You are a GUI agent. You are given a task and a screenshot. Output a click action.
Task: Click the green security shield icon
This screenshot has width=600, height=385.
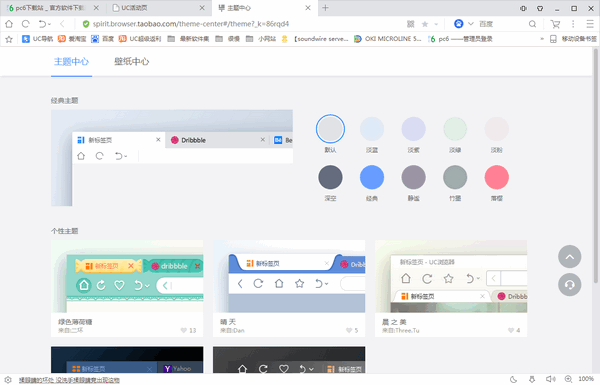click(86, 24)
